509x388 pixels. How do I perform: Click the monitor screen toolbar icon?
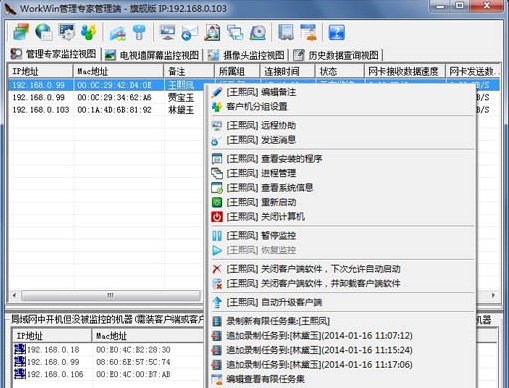(167, 32)
